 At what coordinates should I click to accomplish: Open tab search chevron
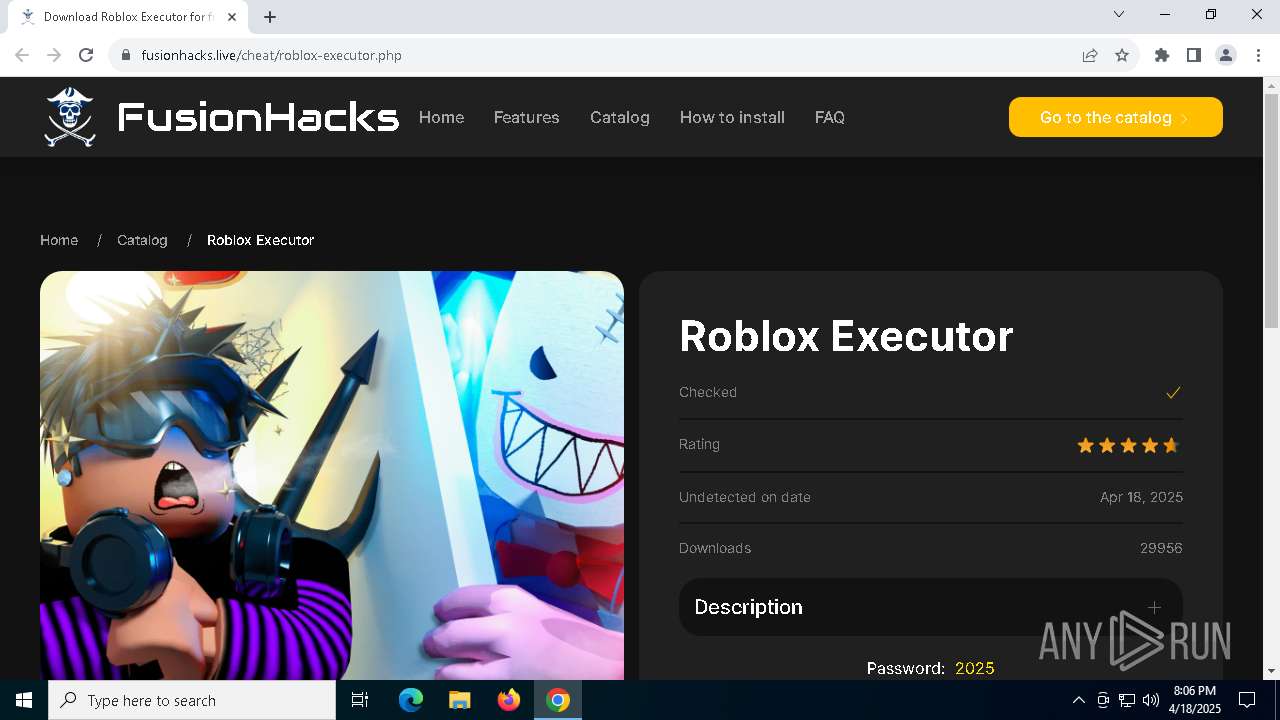pyautogui.click(x=1119, y=14)
